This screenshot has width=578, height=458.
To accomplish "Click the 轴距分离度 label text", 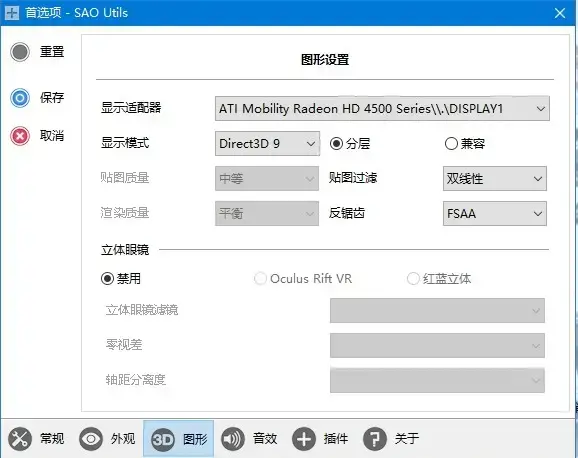I will 136,379.
